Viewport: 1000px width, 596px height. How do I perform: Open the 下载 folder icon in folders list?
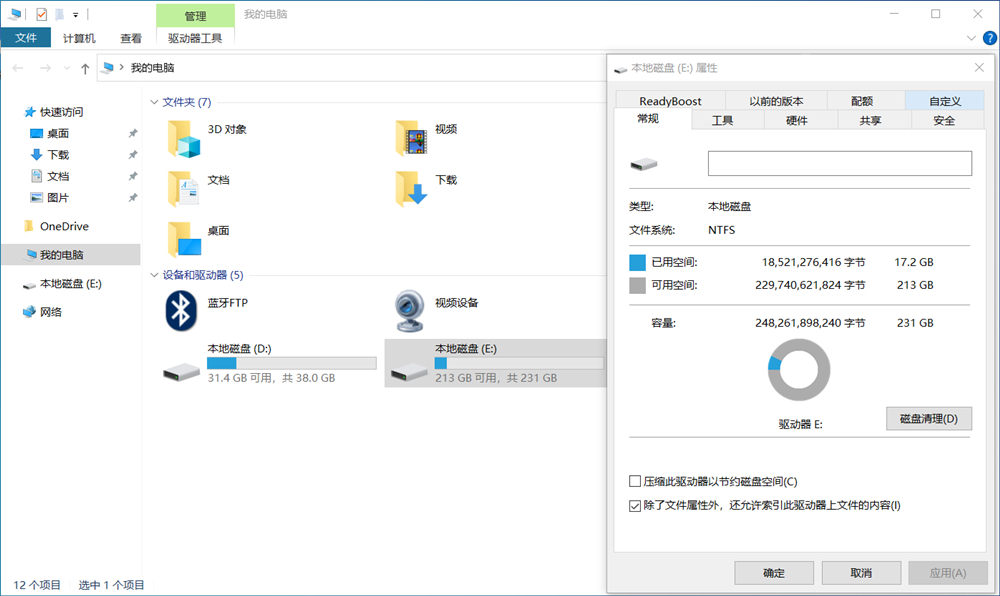[x=411, y=189]
